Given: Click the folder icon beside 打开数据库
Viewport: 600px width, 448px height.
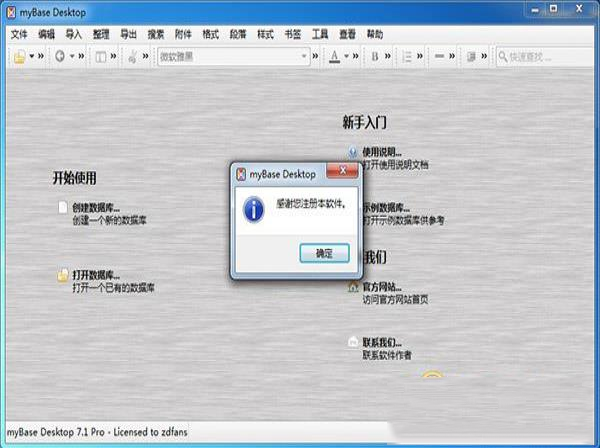Looking at the screenshot, I should pyautogui.click(x=62, y=275).
